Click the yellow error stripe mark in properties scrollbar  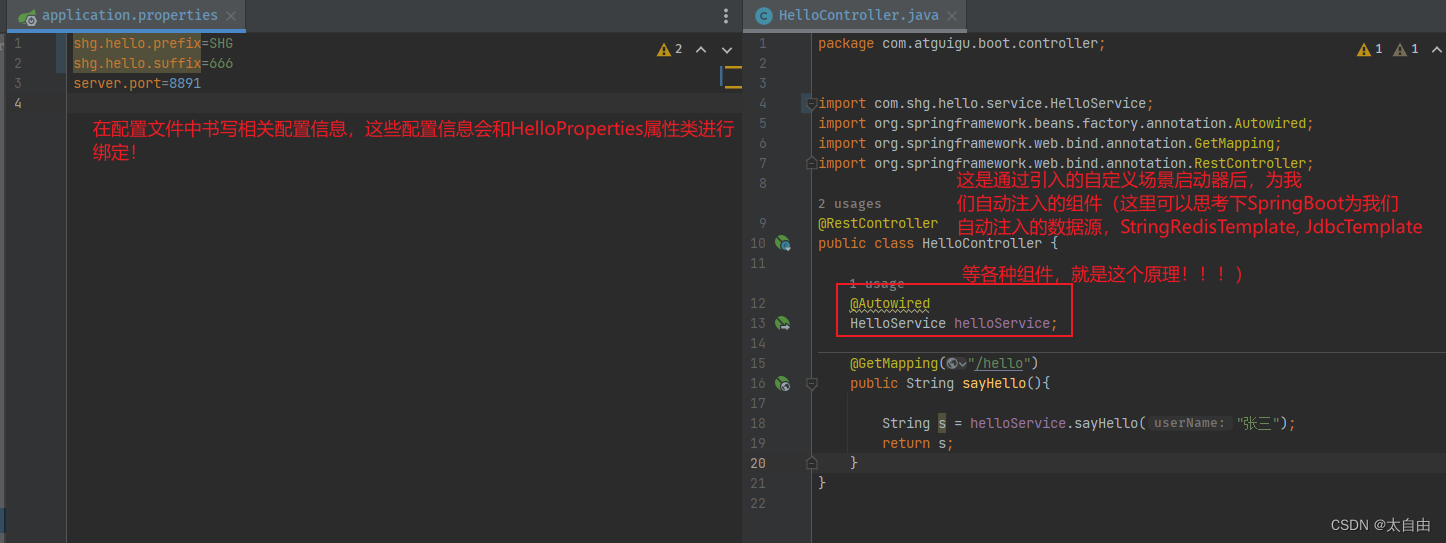(732, 68)
